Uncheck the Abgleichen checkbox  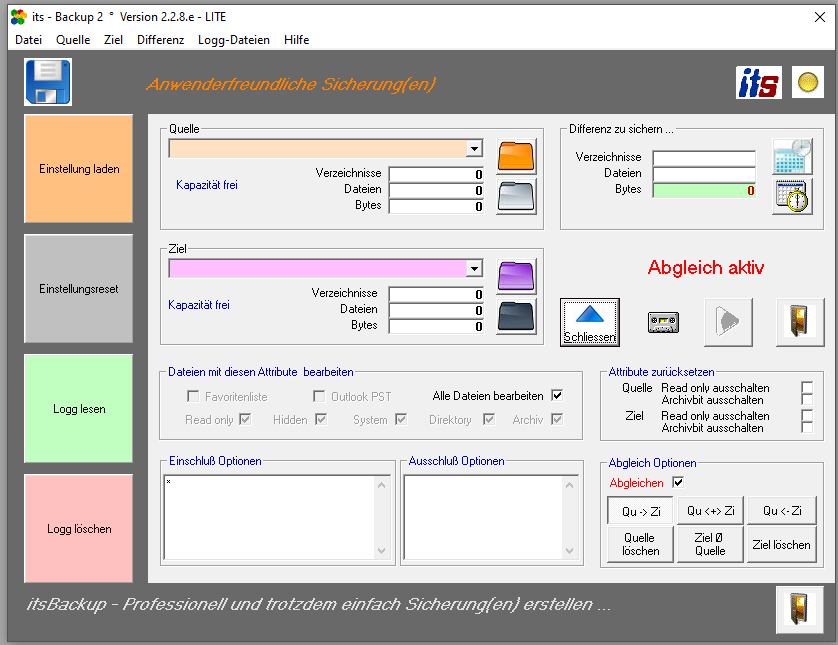pos(678,483)
